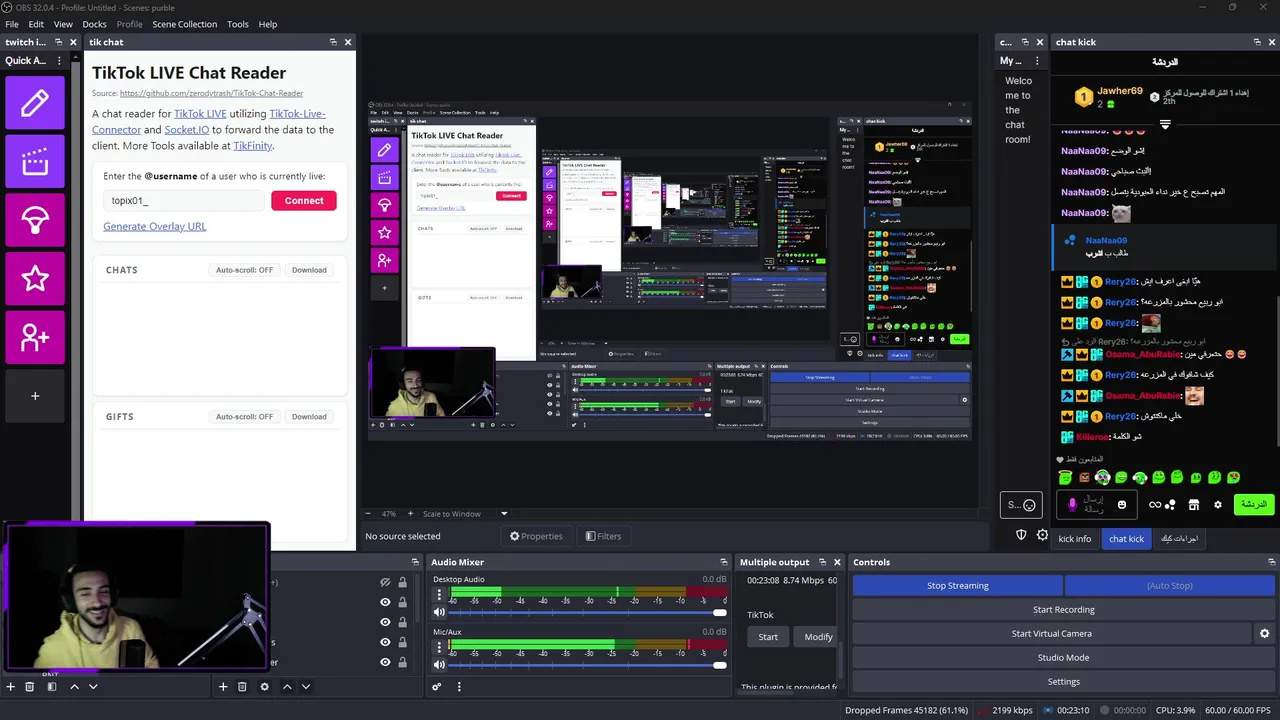Open Desktop Audio three-dot menu

[x=439, y=595]
